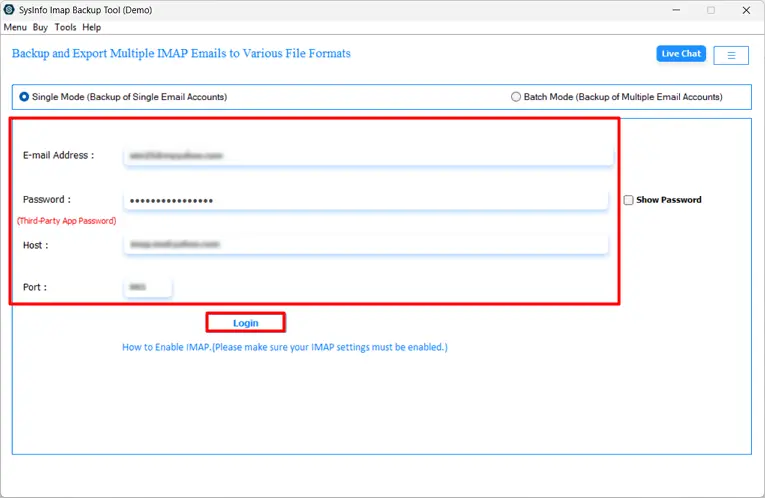Click the Password input field
This screenshot has height=498, width=765.
pyautogui.click(x=366, y=200)
